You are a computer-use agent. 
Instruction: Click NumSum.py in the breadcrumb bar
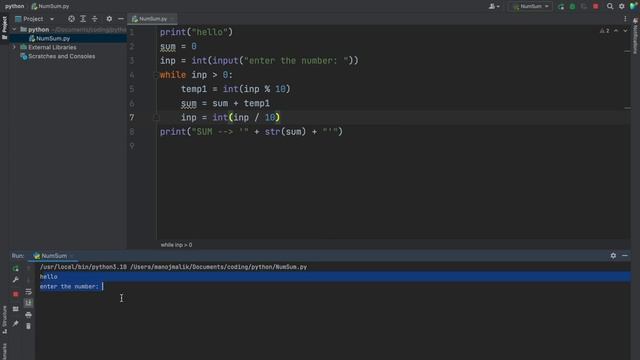point(50,7)
